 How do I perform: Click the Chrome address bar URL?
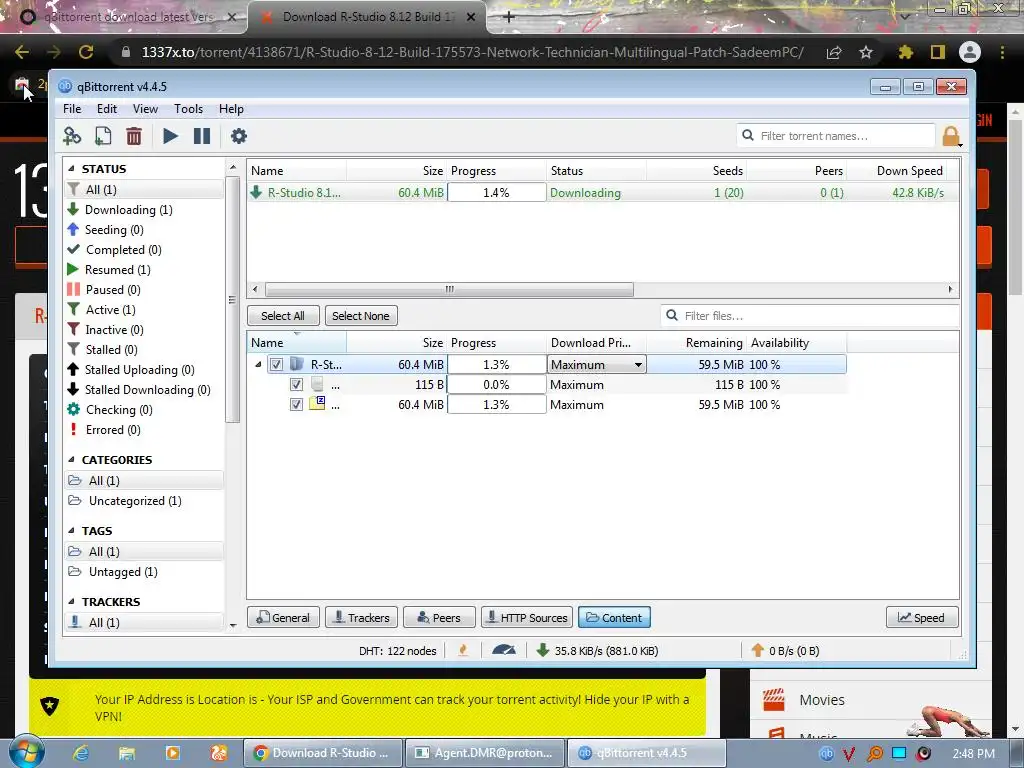coord(472,52)
